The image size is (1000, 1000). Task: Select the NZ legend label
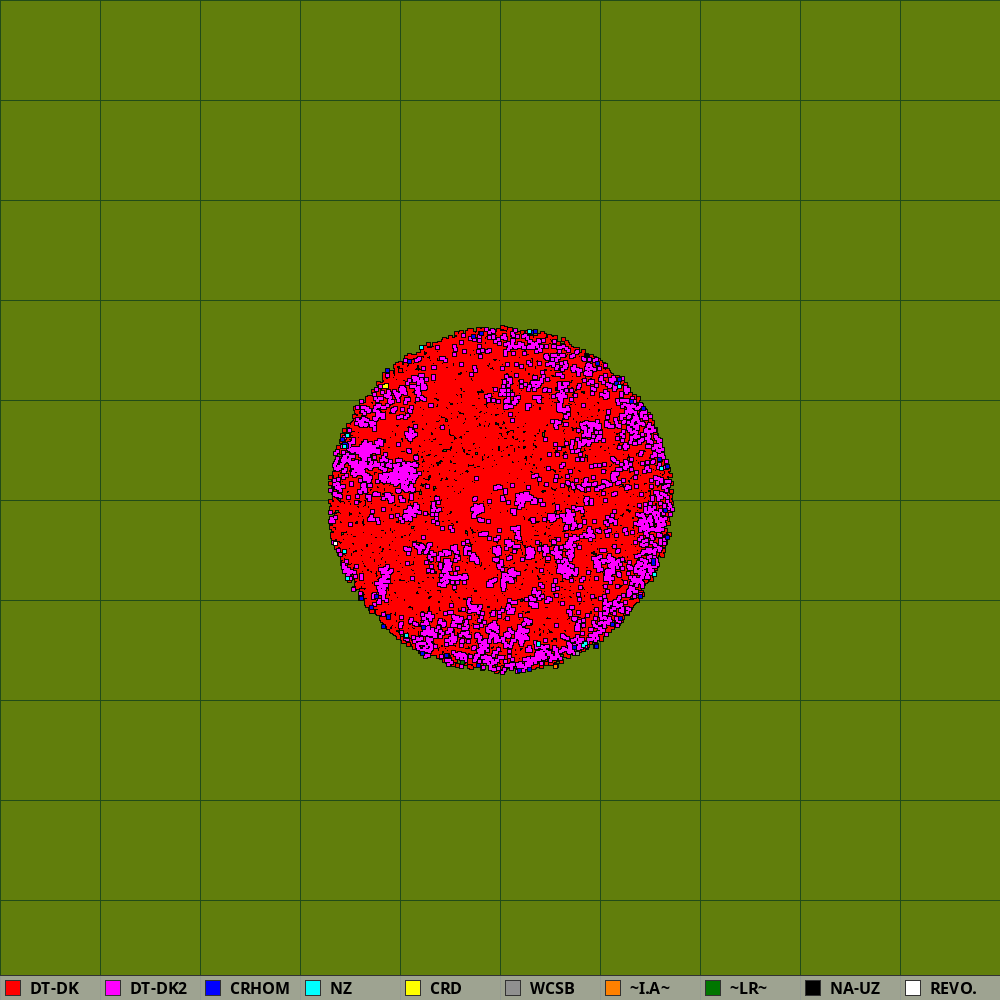(x=341, y=989)
